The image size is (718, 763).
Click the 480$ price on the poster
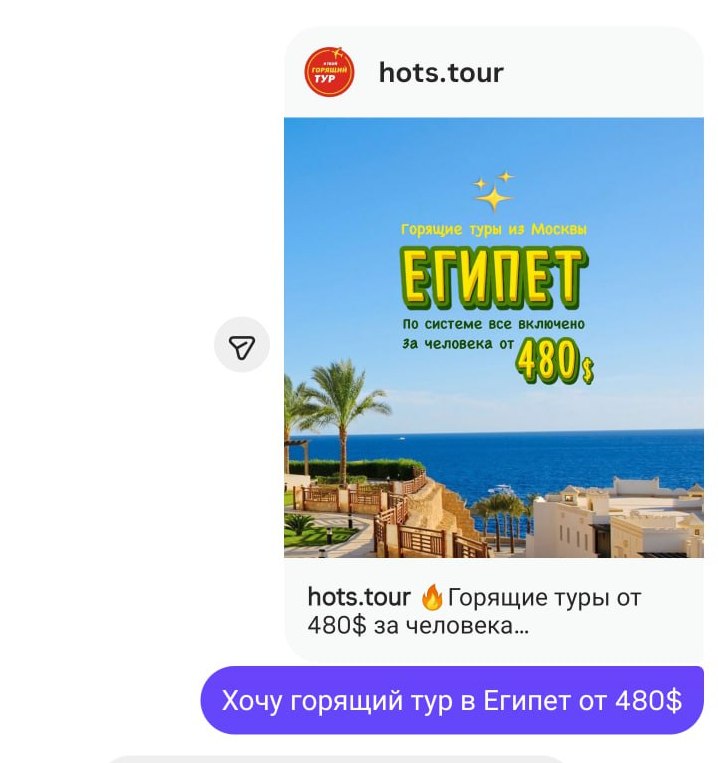coord(555,361)
